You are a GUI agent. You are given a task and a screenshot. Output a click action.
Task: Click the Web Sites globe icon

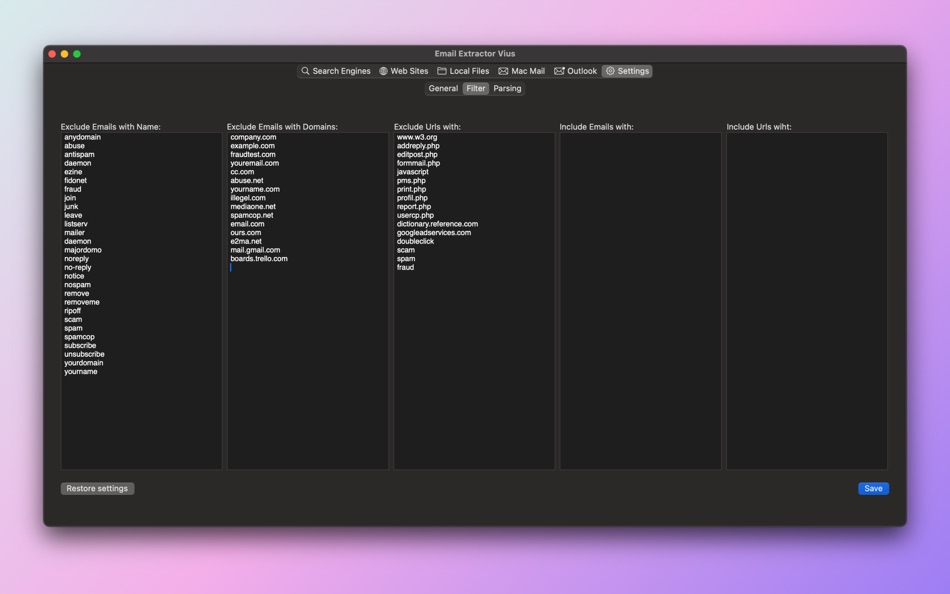[x=382, y=71]
